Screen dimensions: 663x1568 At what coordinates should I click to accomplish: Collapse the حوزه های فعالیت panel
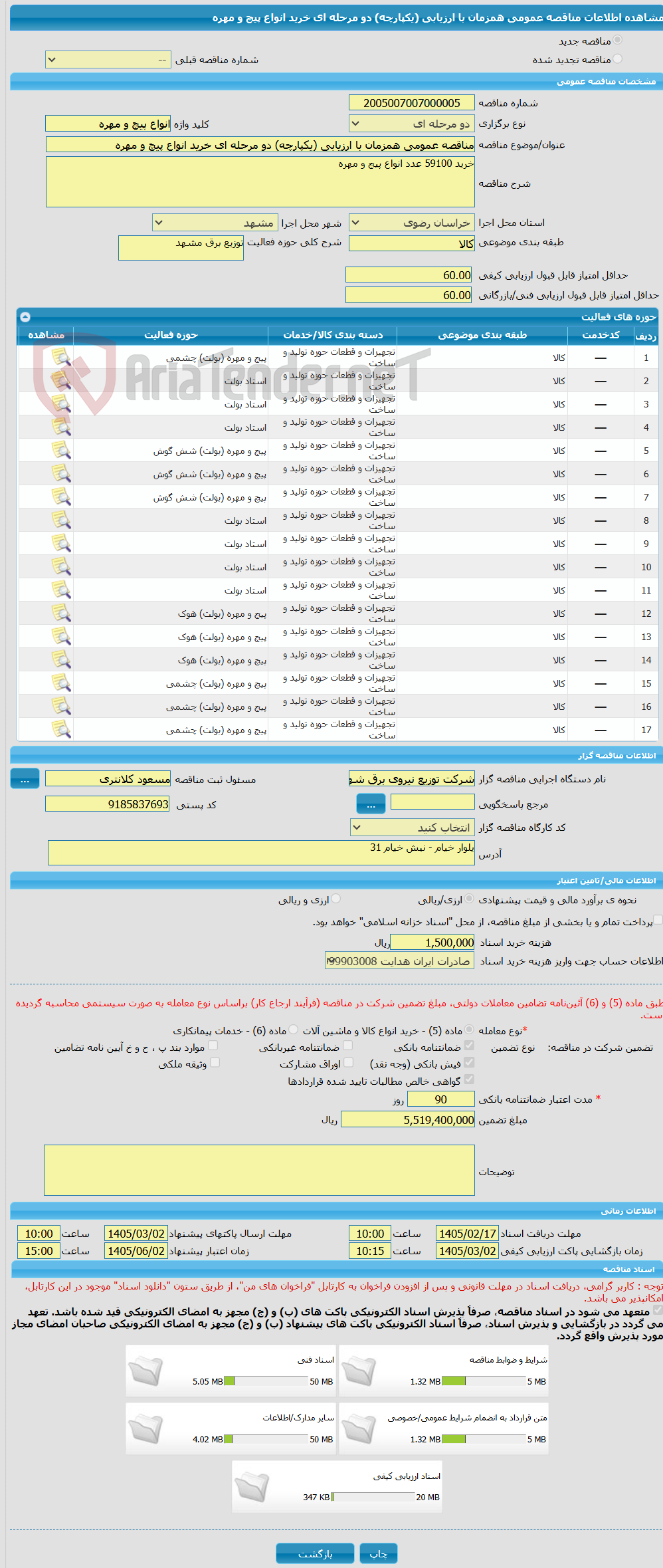pos(25,317)
